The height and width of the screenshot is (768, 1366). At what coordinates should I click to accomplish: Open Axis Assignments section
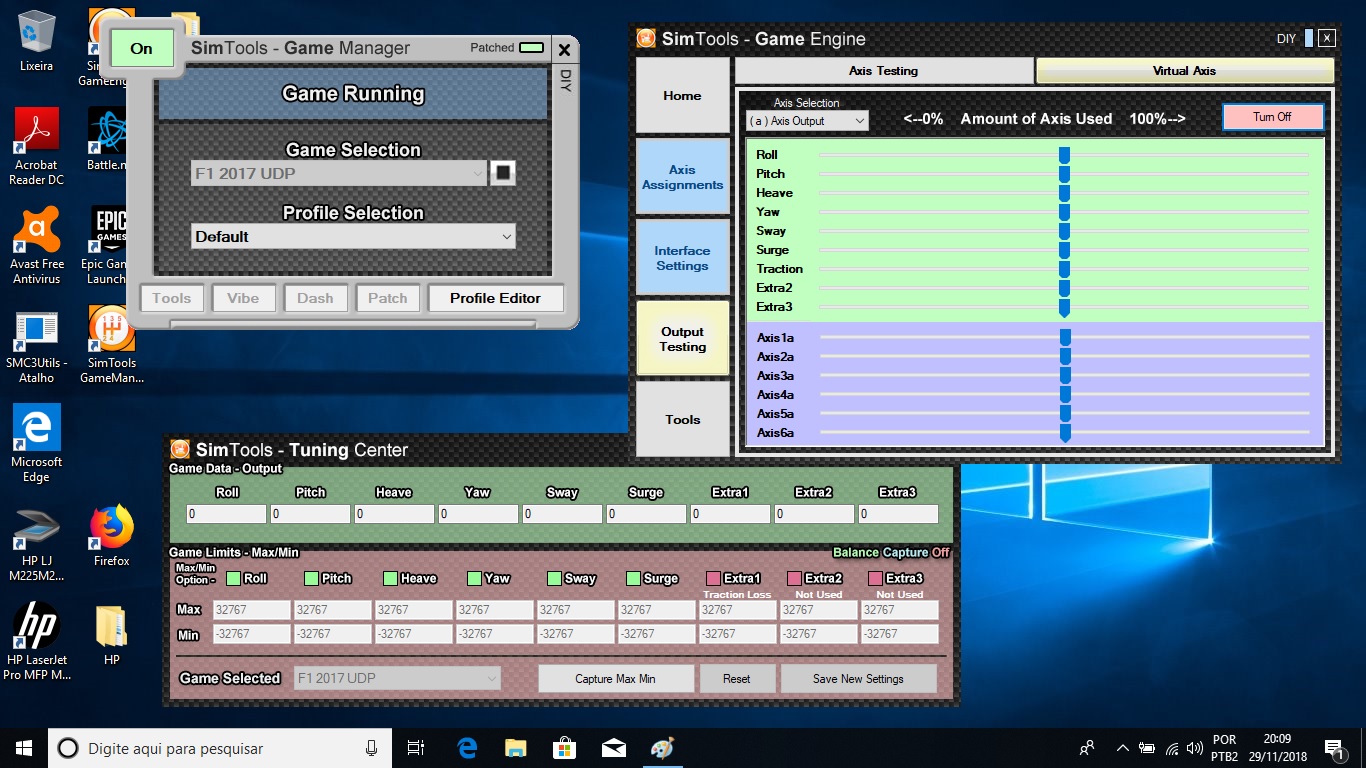tap(682, 177)
